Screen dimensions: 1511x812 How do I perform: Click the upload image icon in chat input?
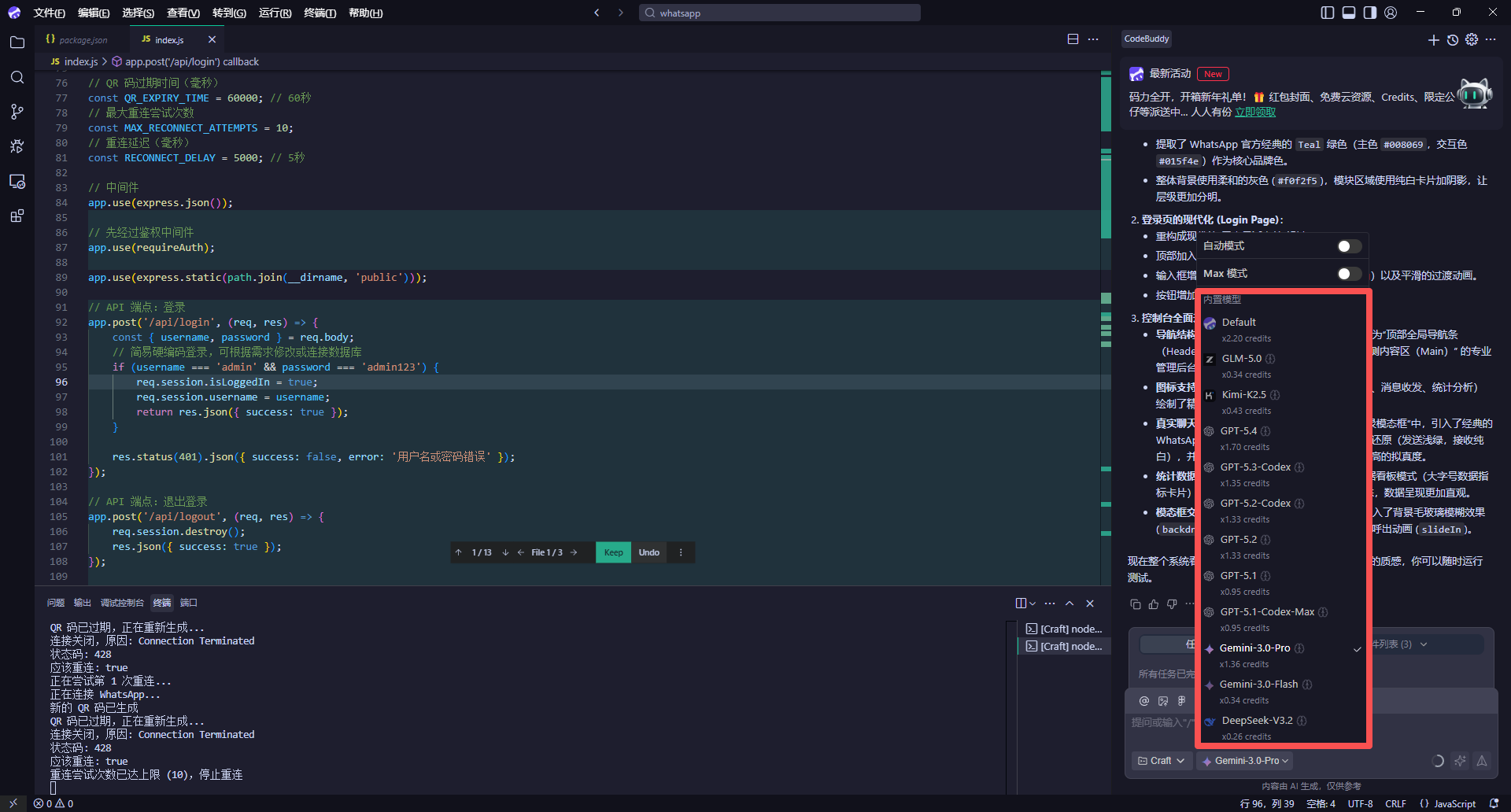coord(1163,701)
